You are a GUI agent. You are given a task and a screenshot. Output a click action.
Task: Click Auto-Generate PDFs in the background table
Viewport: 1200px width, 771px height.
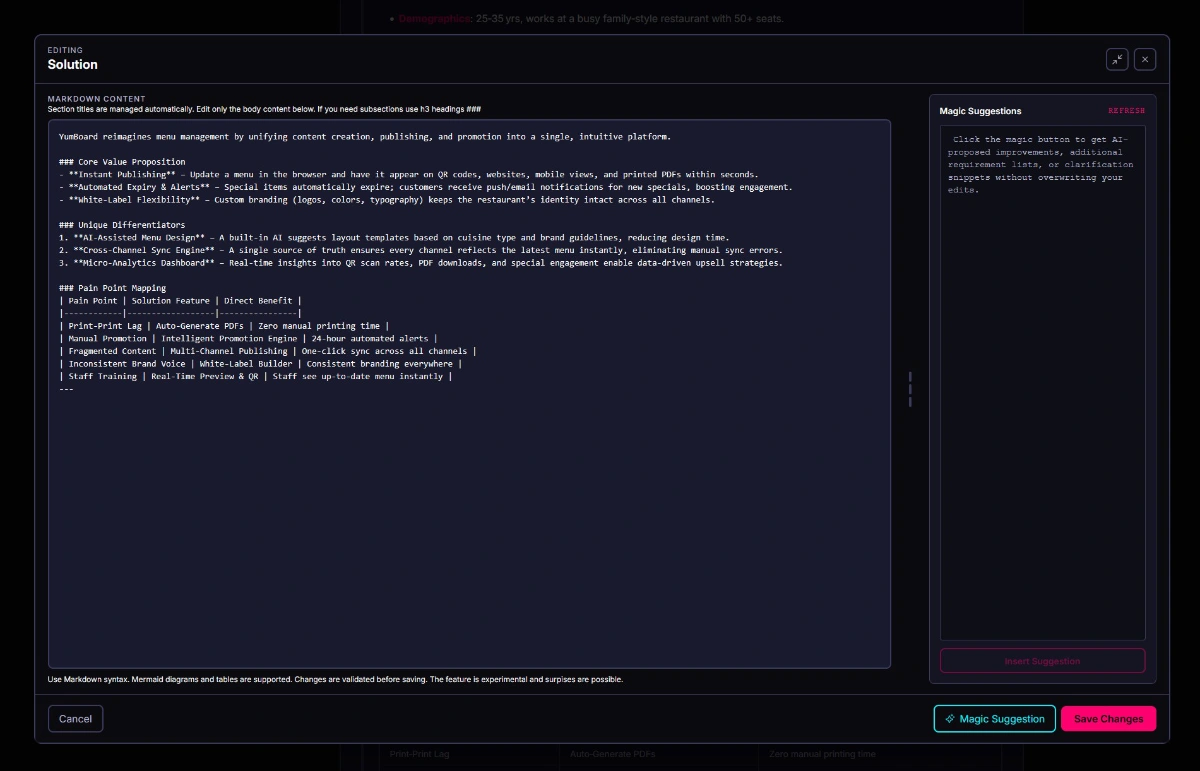(x=613, y=754)
